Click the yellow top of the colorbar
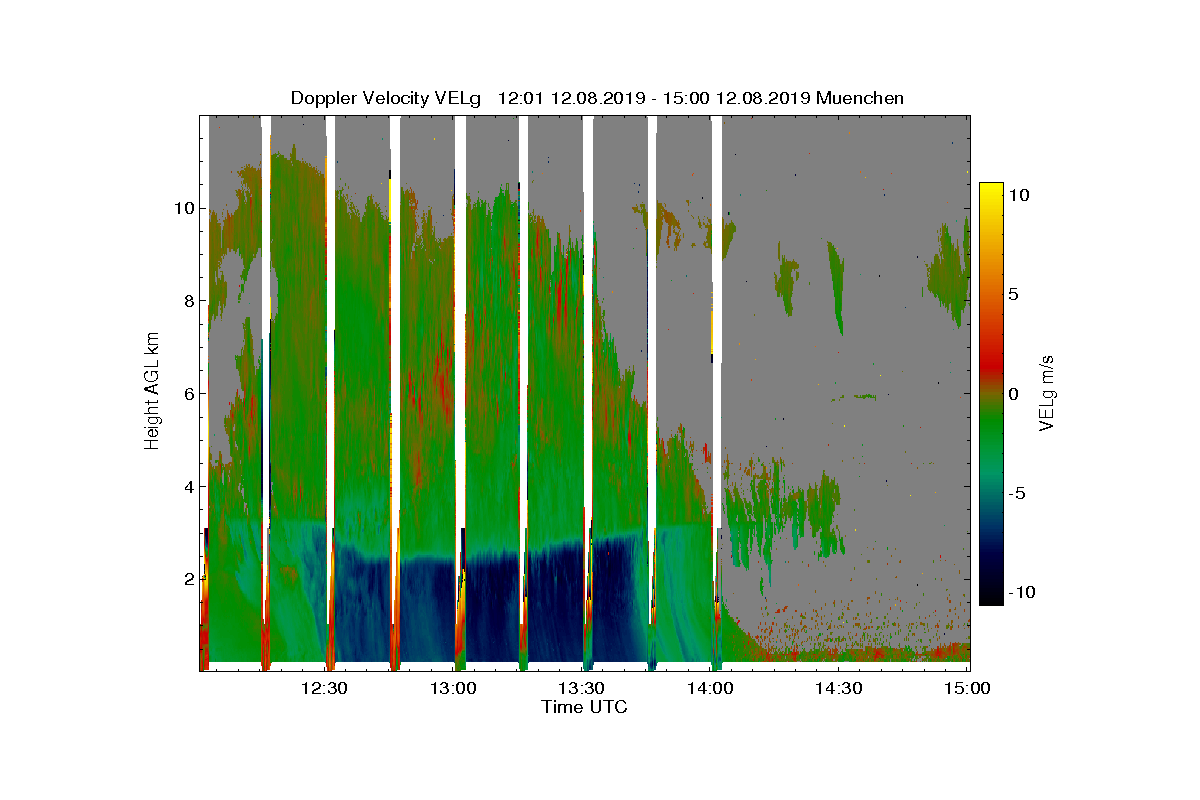The image size is (1200, 800). [x=991, y=190]
